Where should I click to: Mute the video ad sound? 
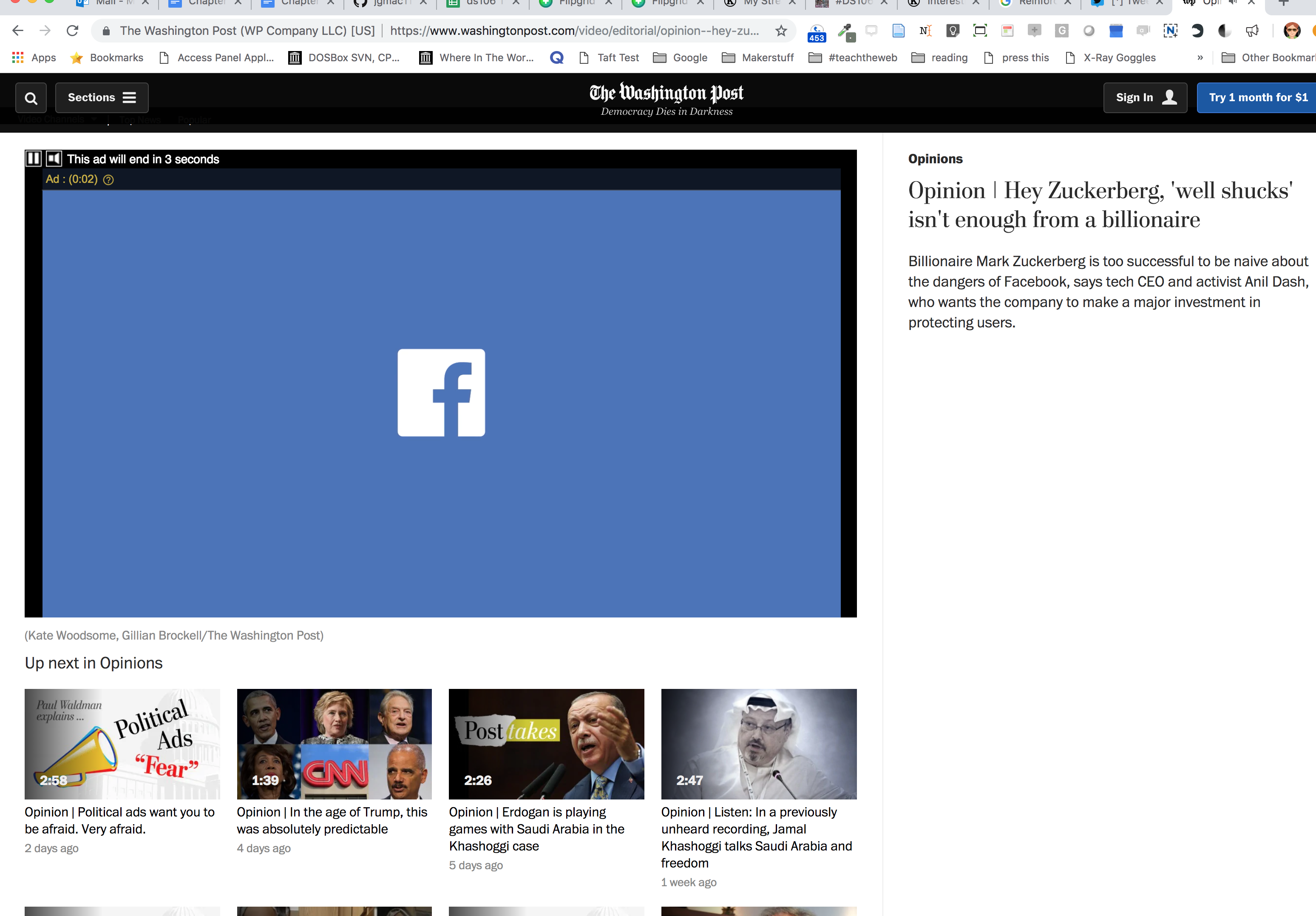coord(54,159)
